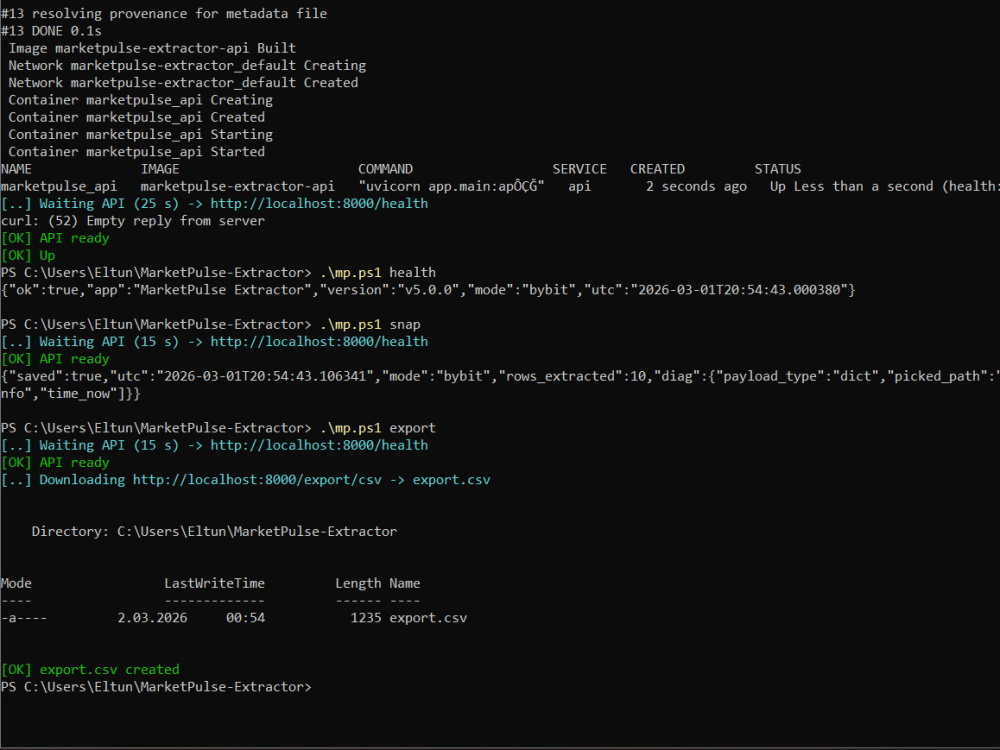
Task: Click the '2 seconds ago' created cell
Action: point(696,186)
